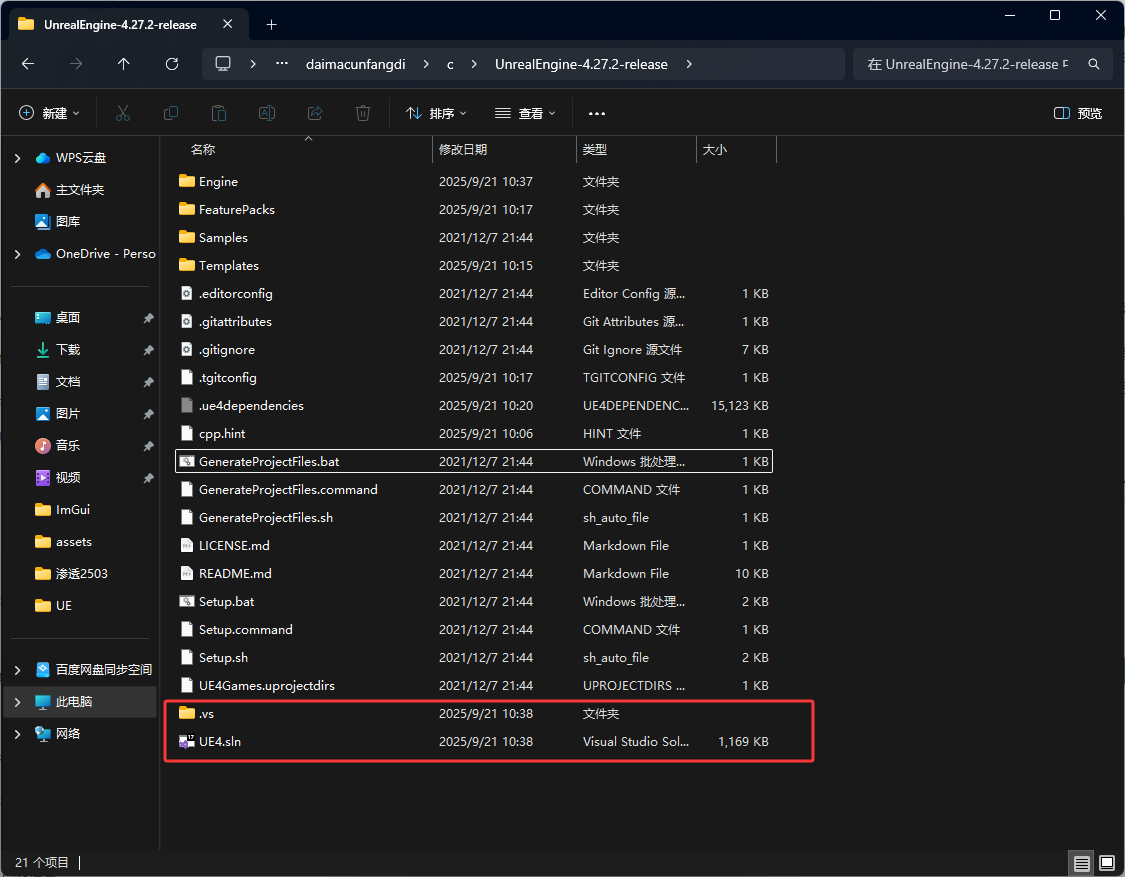
Task: Open the 新建 dropdown menu
Action: coord(50,113)
